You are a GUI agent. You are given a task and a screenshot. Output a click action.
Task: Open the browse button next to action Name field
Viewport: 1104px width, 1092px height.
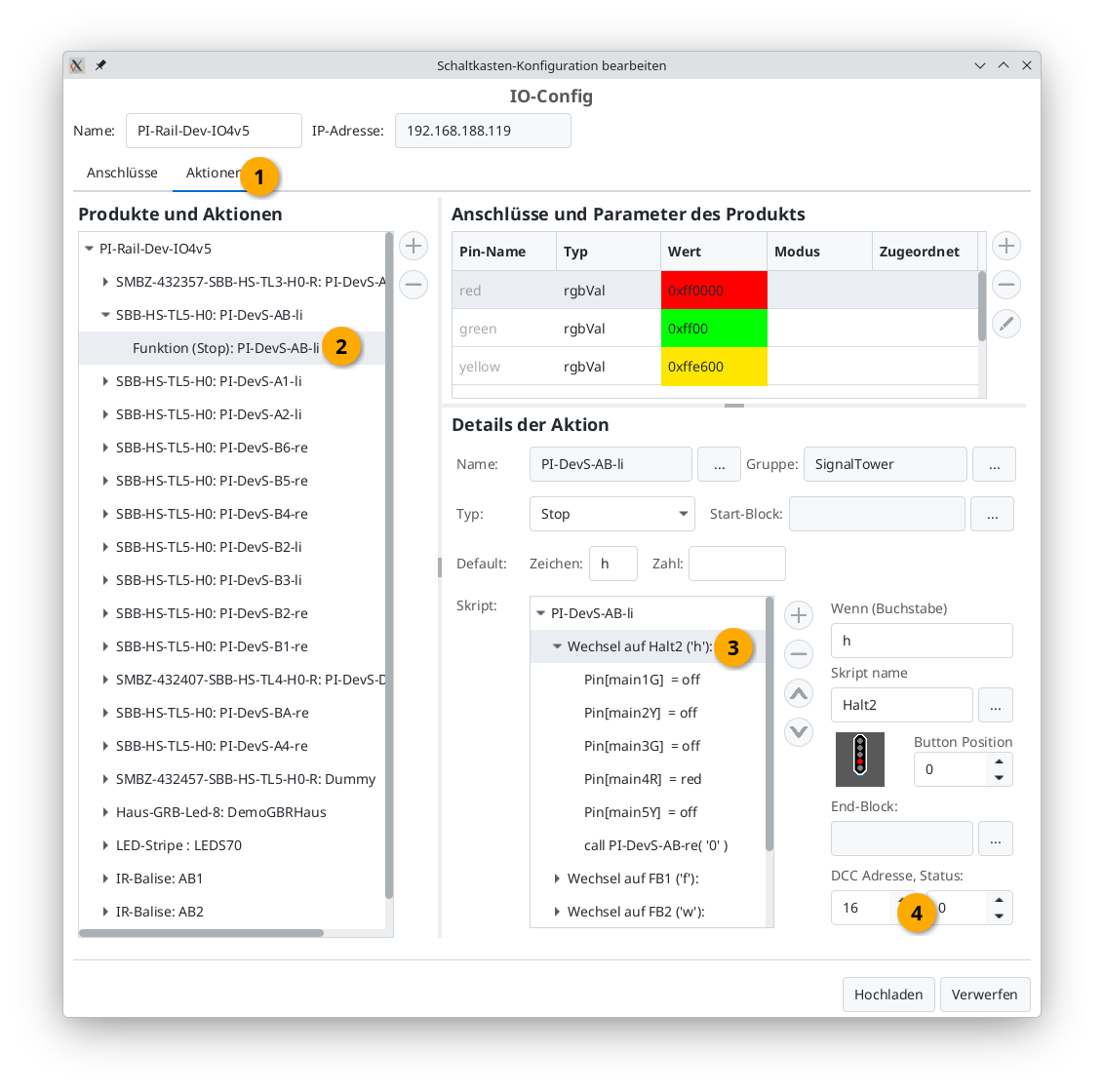pyautogui.click(x=719, y=465)
